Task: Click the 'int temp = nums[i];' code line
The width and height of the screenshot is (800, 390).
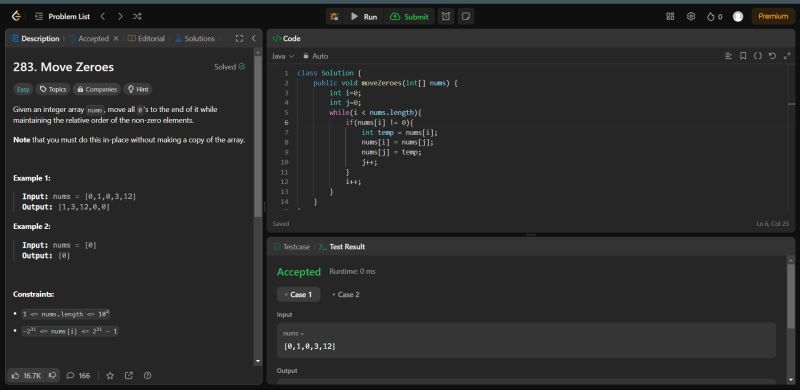Action: click(399, 133)
